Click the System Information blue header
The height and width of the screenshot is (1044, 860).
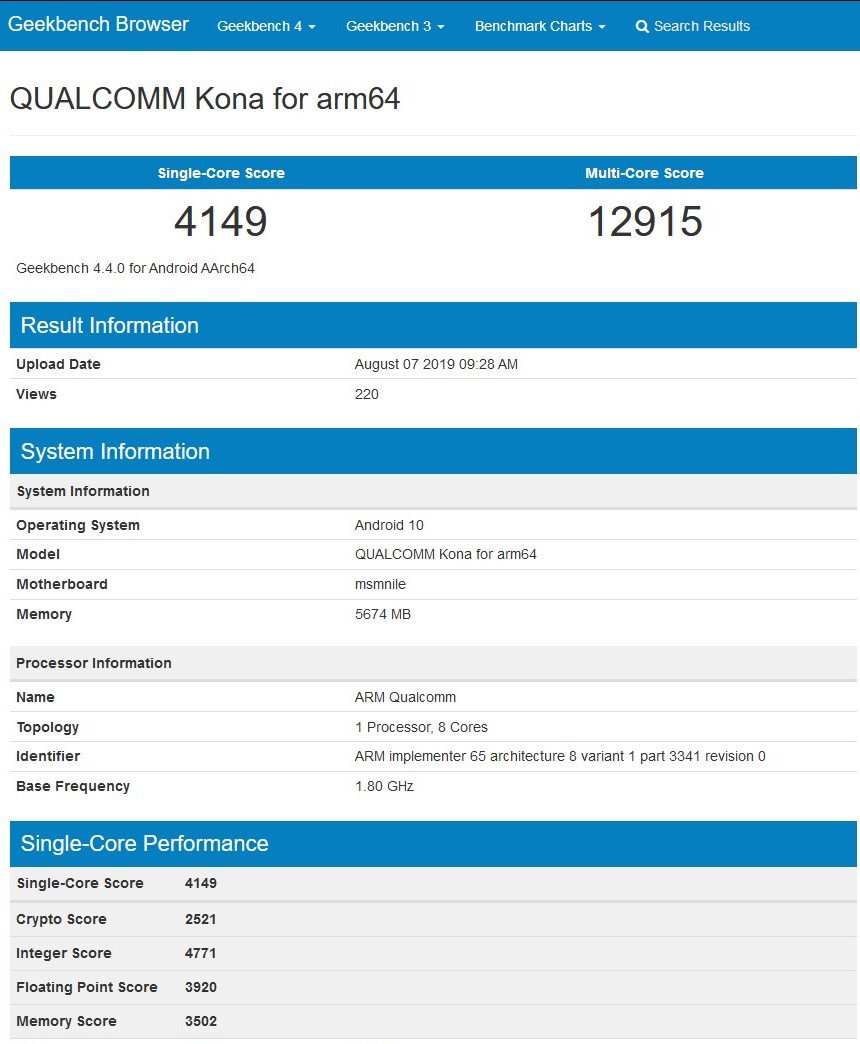tap(433, 451)
